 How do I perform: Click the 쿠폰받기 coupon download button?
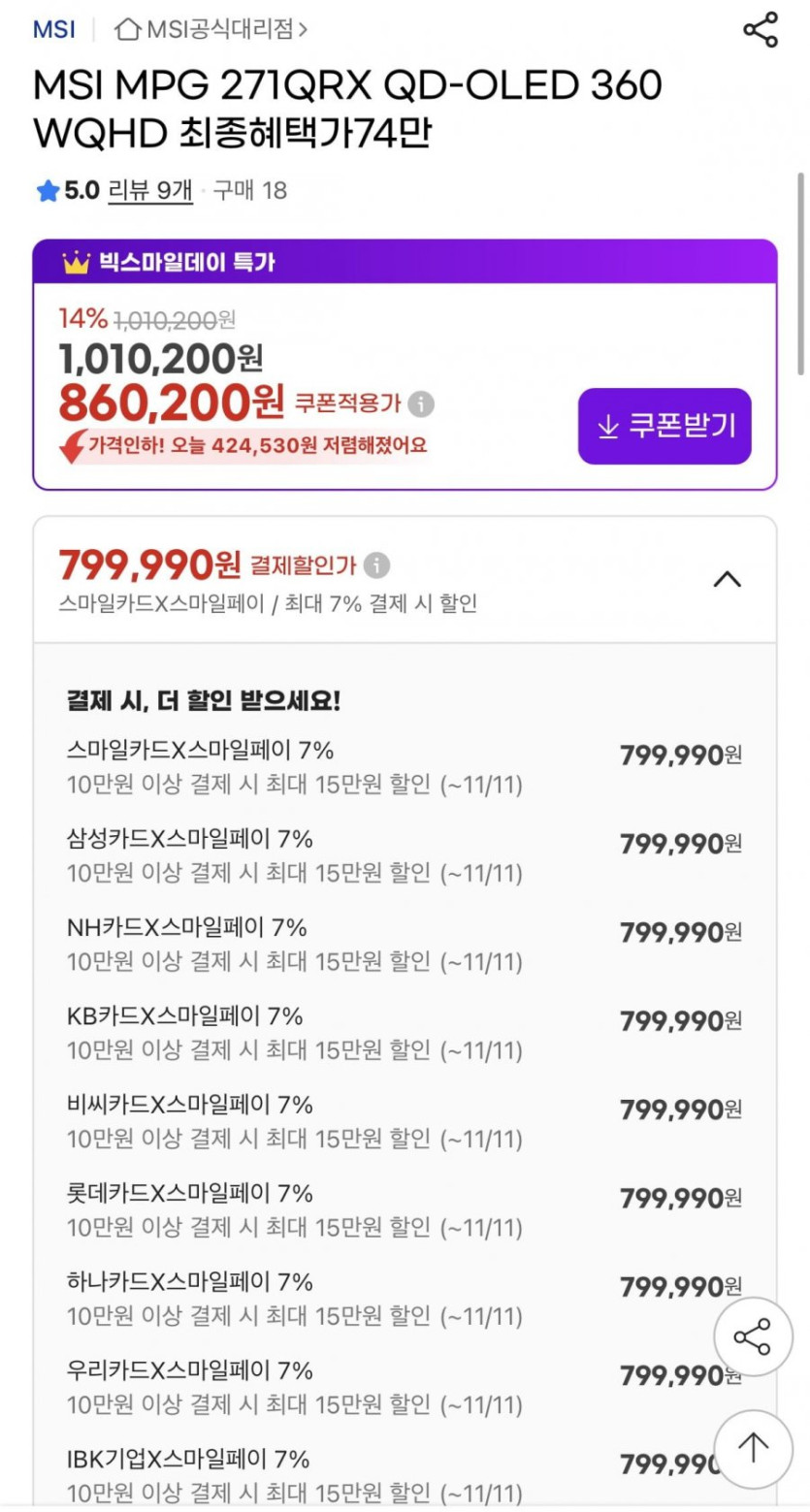[x=664, y=426]
